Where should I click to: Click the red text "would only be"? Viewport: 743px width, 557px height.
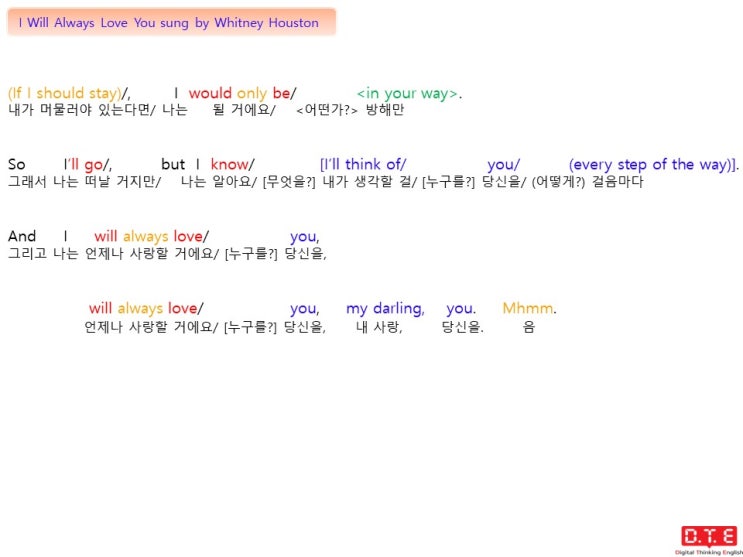(239, 93)
